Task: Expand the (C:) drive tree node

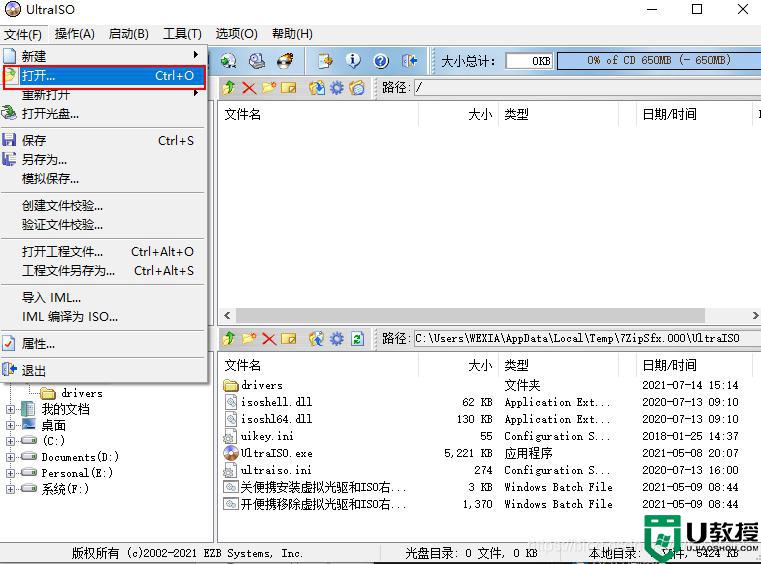Action: click(x=10, y=441)
